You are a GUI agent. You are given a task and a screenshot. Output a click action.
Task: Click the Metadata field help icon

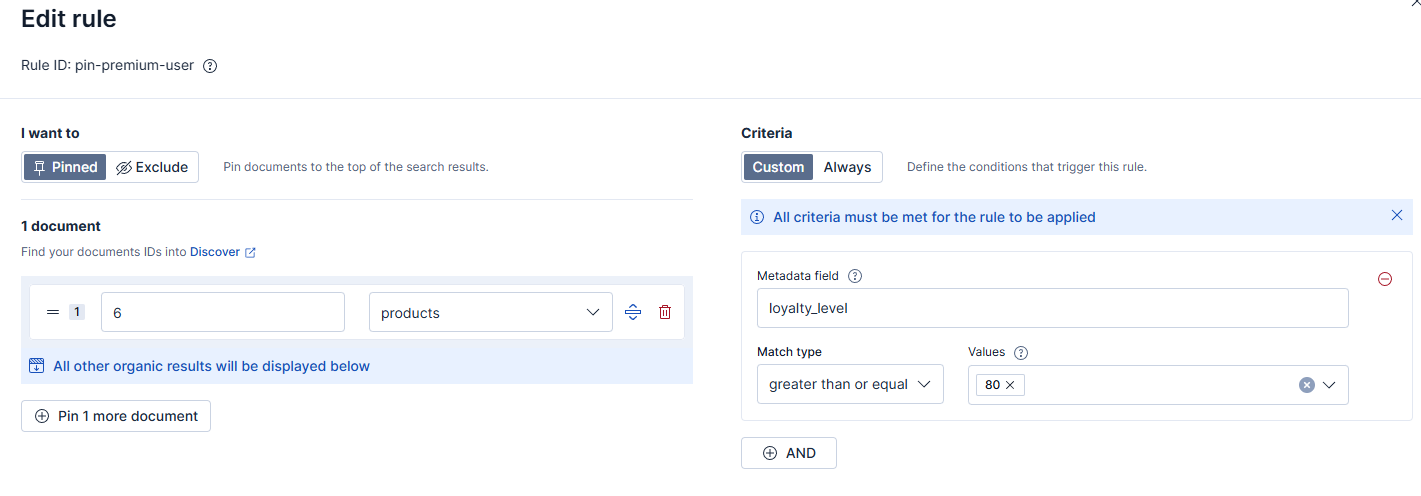pos(855,276)
